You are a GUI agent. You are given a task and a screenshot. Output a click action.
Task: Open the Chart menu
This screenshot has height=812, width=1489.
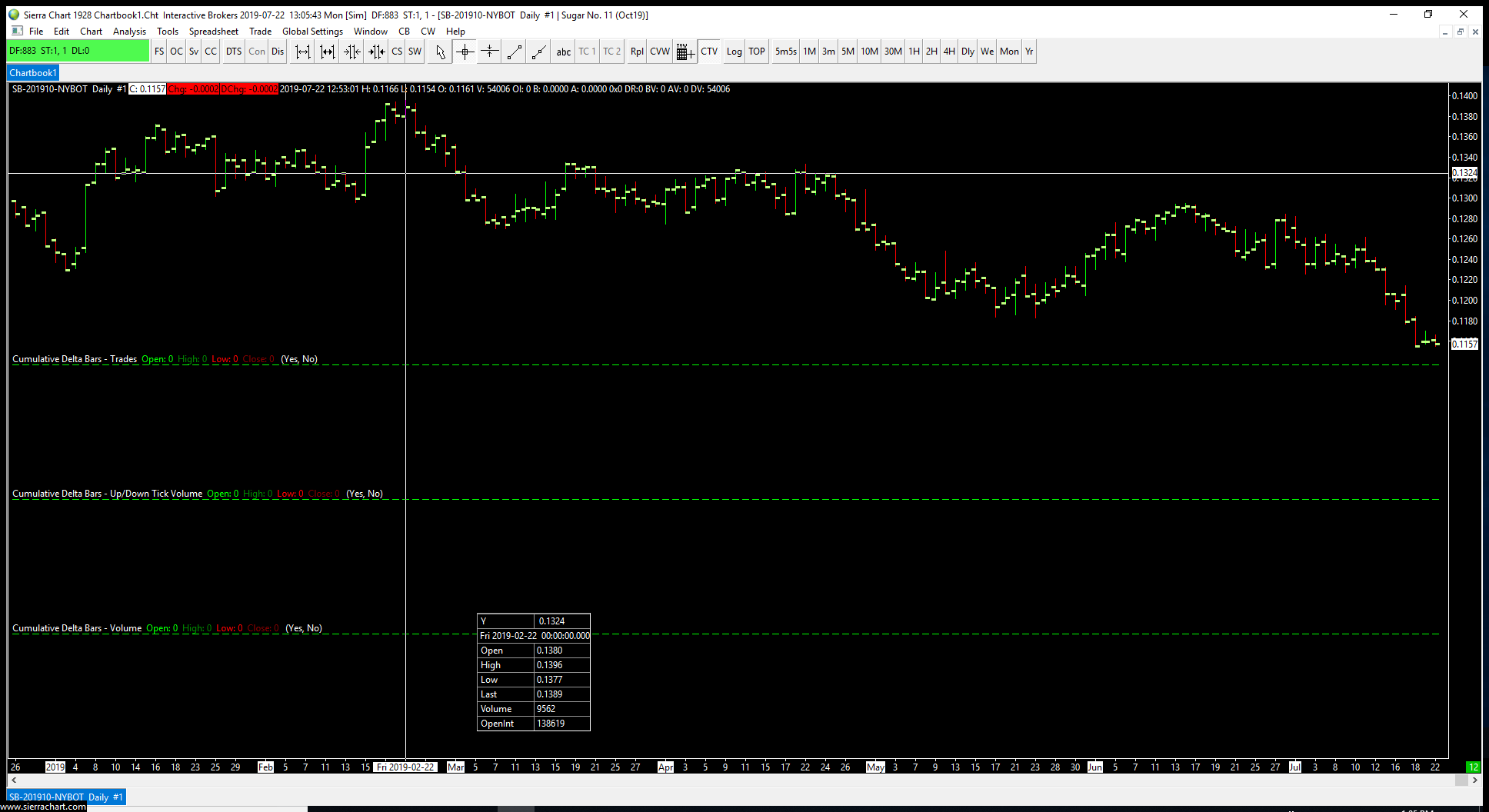(x=91, y=32)
